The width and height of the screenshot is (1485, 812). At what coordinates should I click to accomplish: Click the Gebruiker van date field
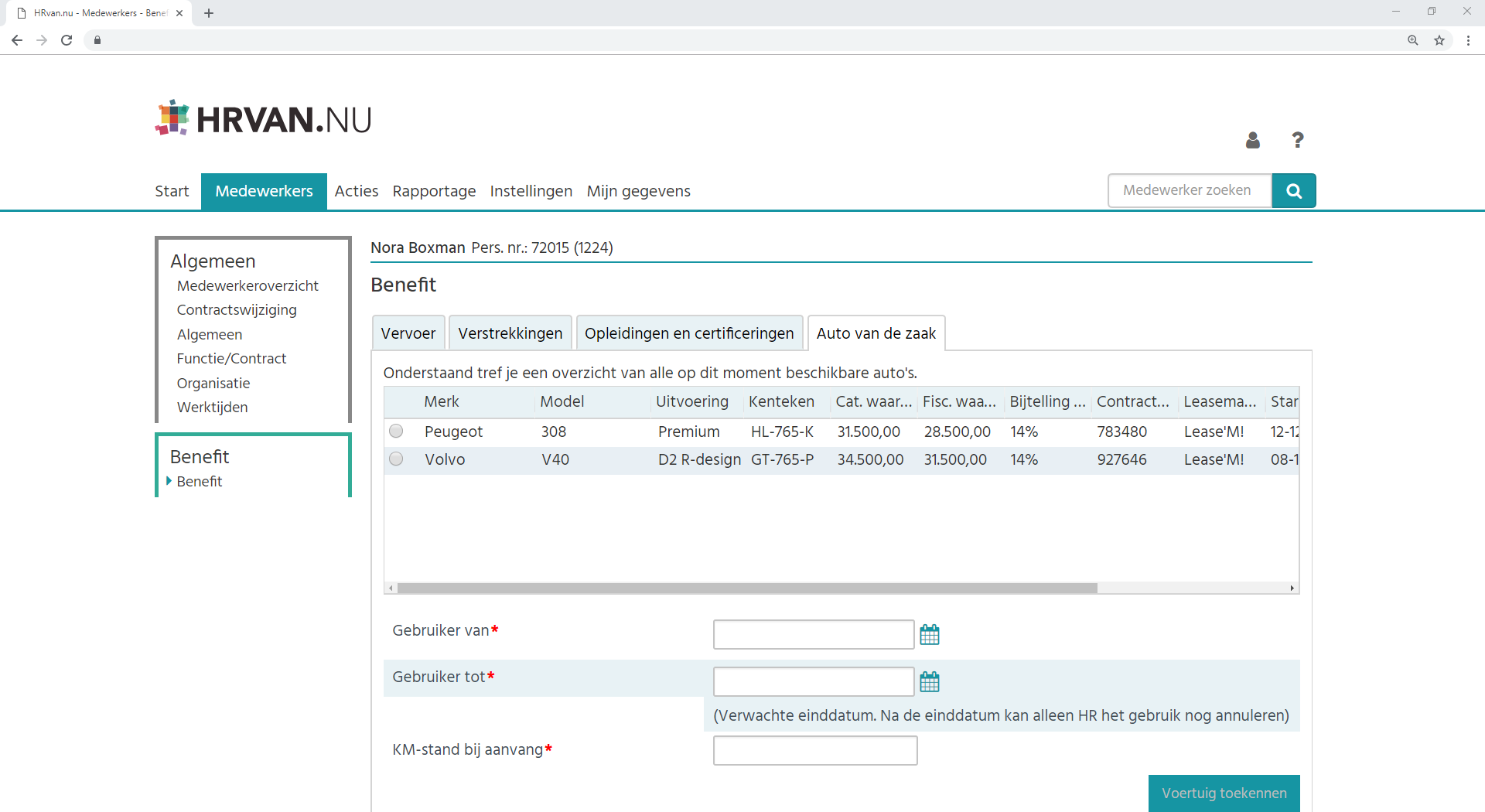[x=814, y=635]
